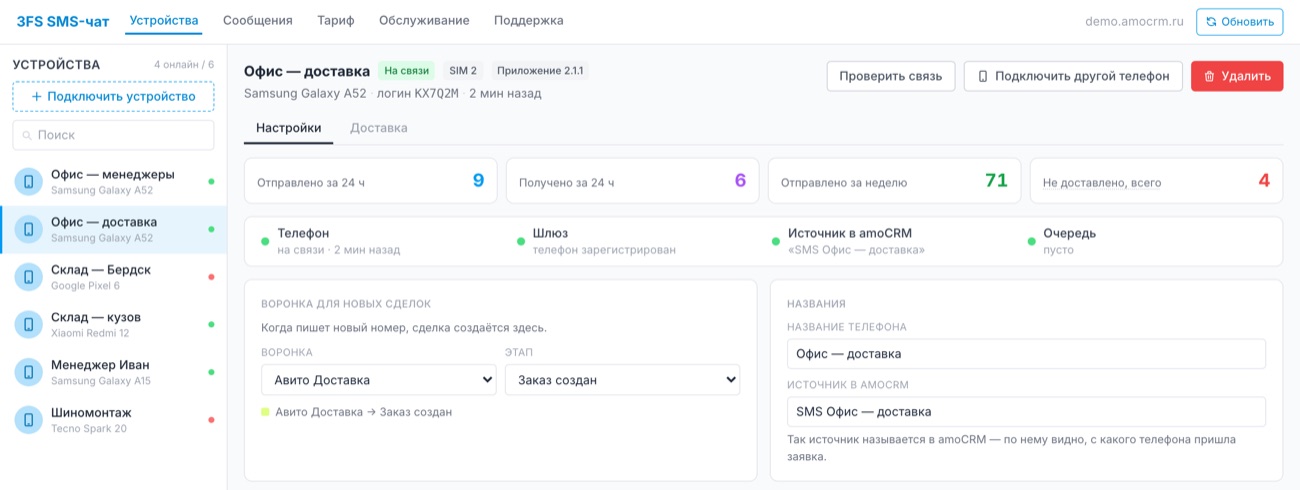Open the Этап dropdown

[x=622, y=380]
